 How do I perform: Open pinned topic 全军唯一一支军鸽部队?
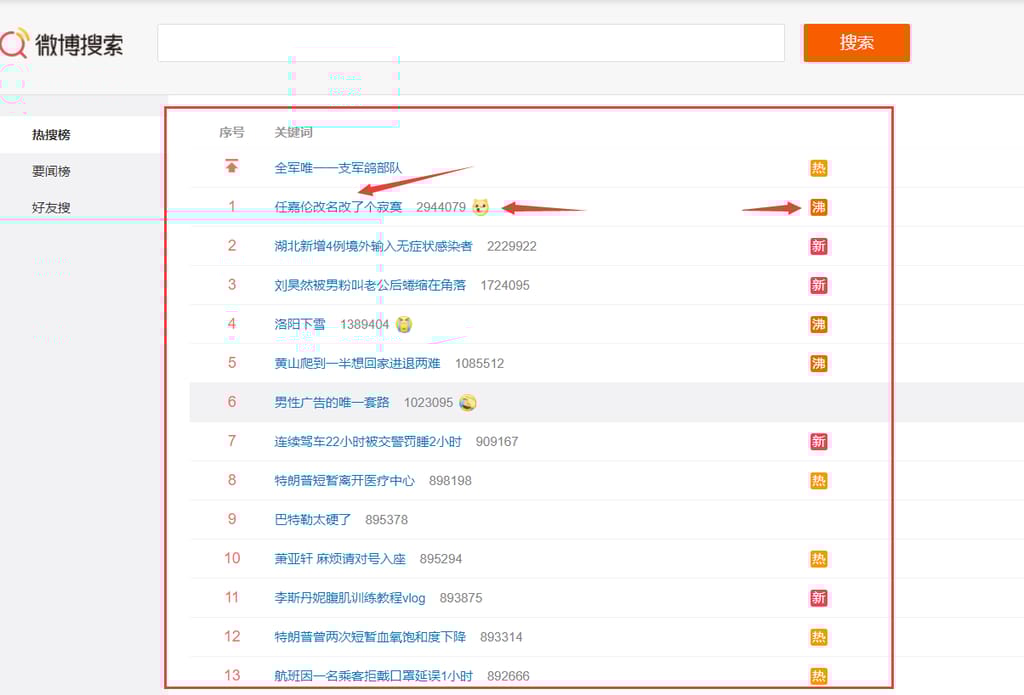point(338,168)
